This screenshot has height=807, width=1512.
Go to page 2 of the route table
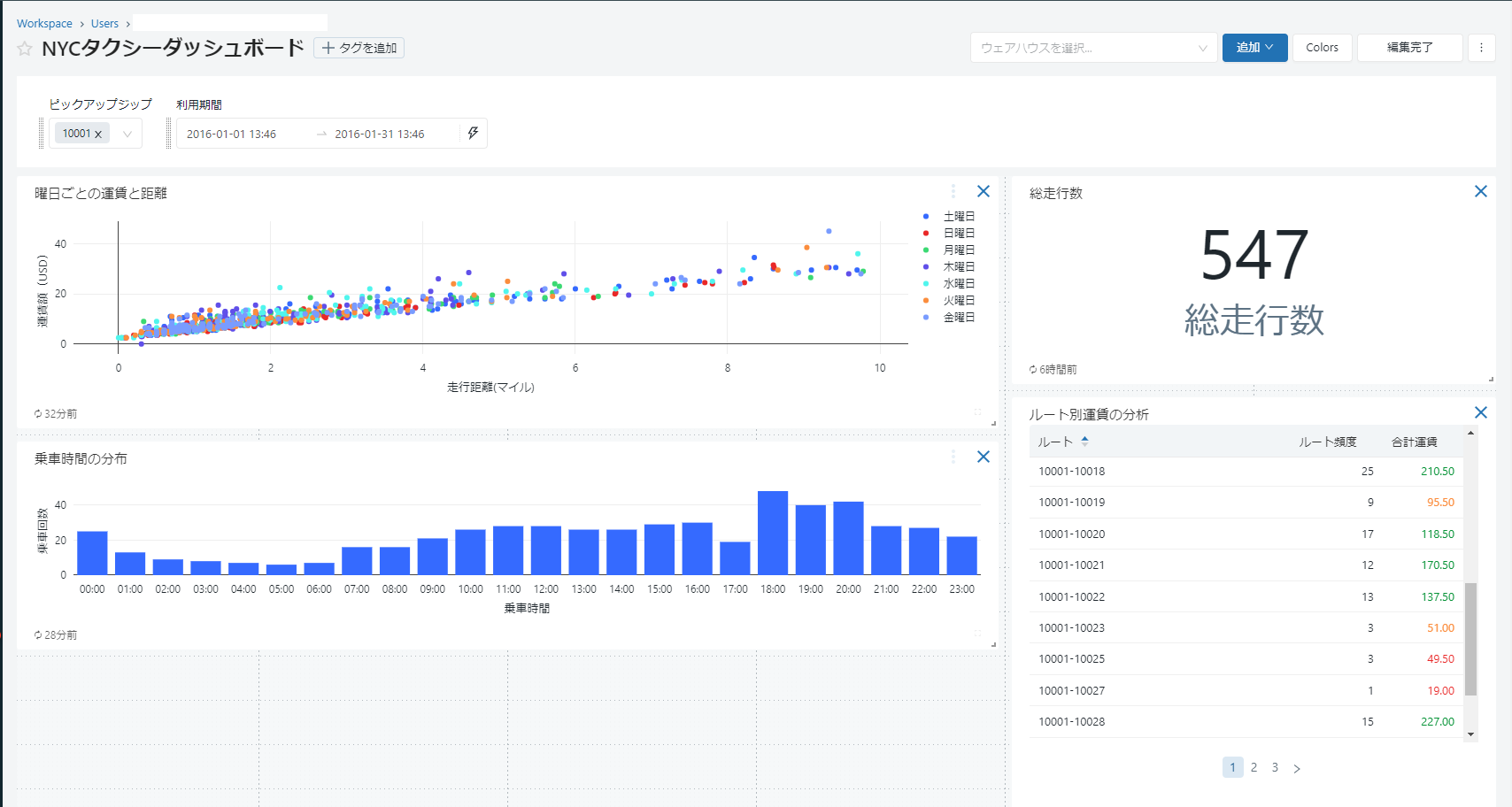[x=1254, y=767]
